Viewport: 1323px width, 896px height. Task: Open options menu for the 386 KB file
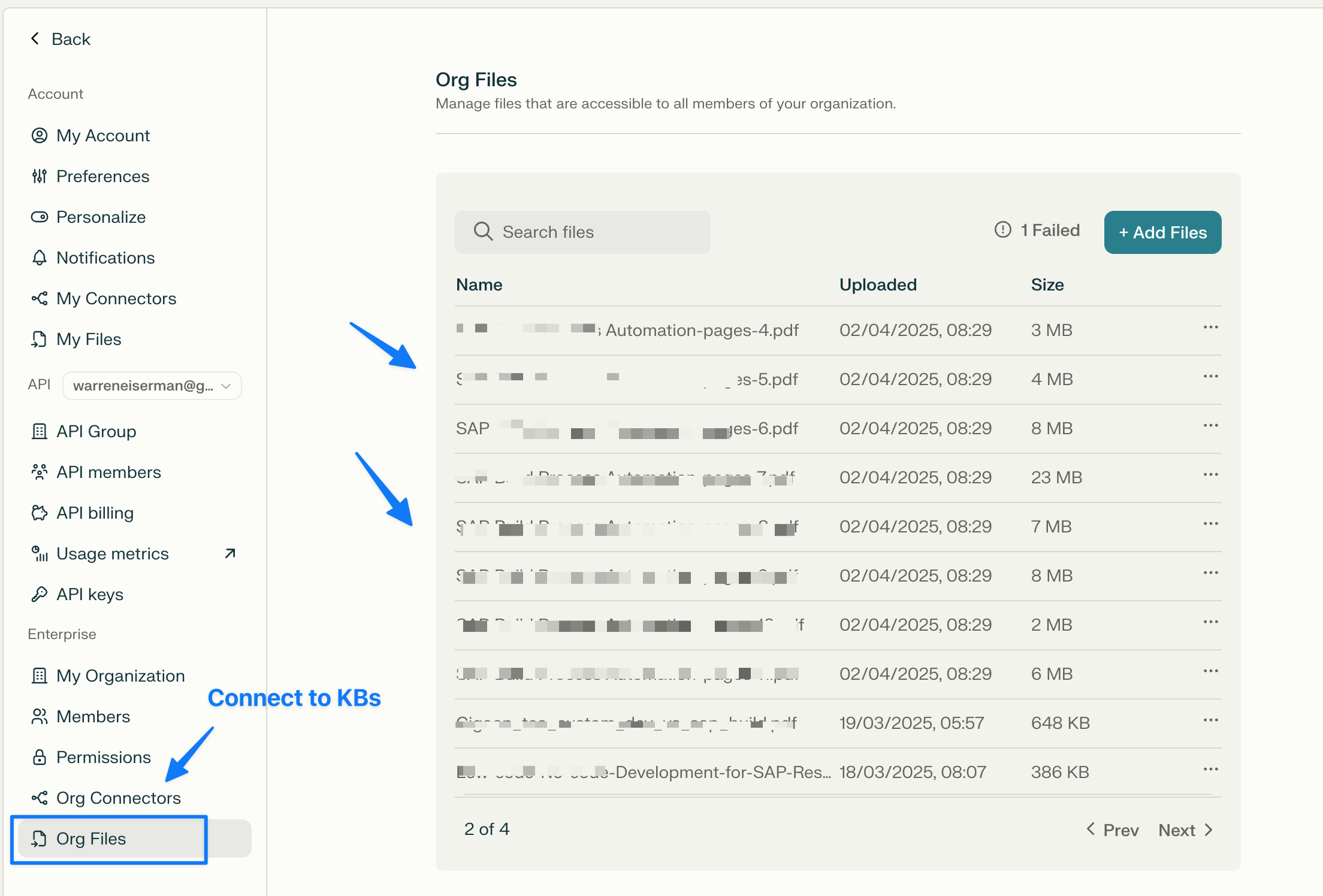pyautogui.click(x=1210, y=770)
